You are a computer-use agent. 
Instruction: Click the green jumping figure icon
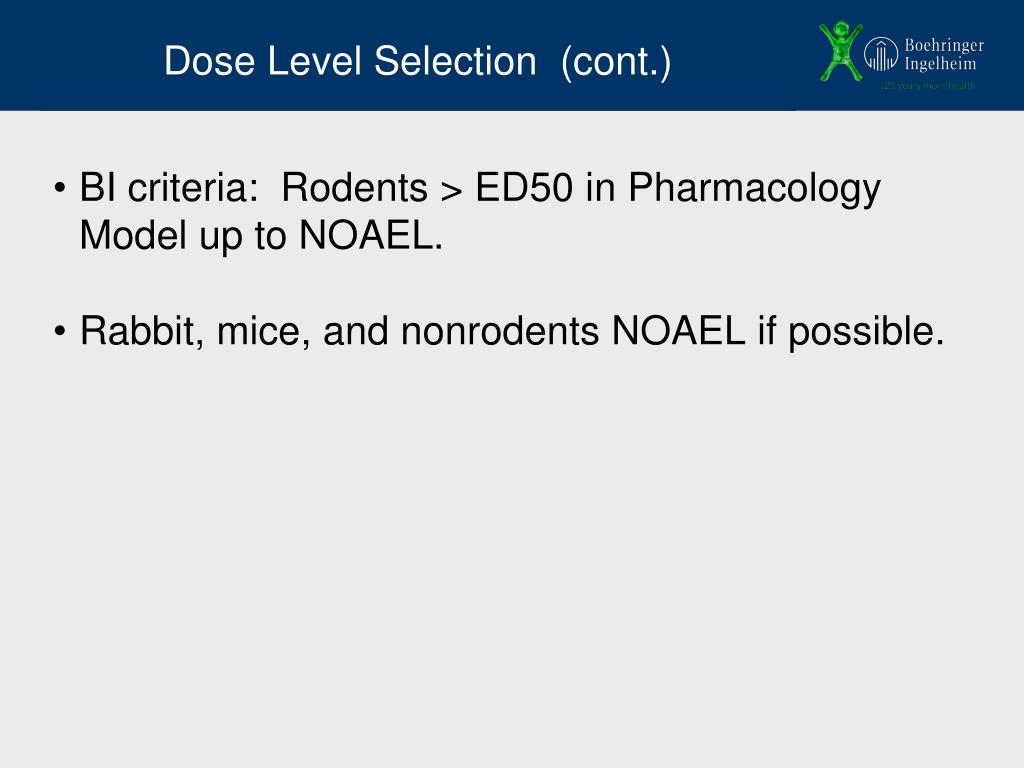[840, 51]
